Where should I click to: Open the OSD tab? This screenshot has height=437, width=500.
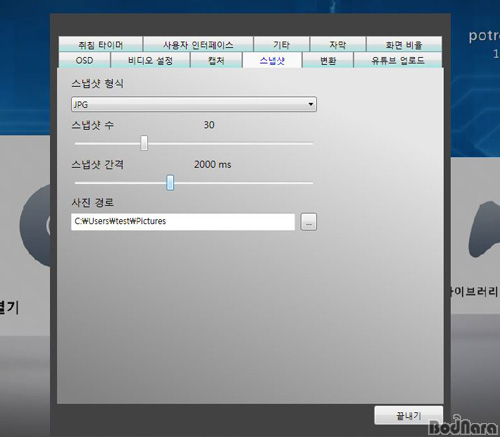(84, 60)
